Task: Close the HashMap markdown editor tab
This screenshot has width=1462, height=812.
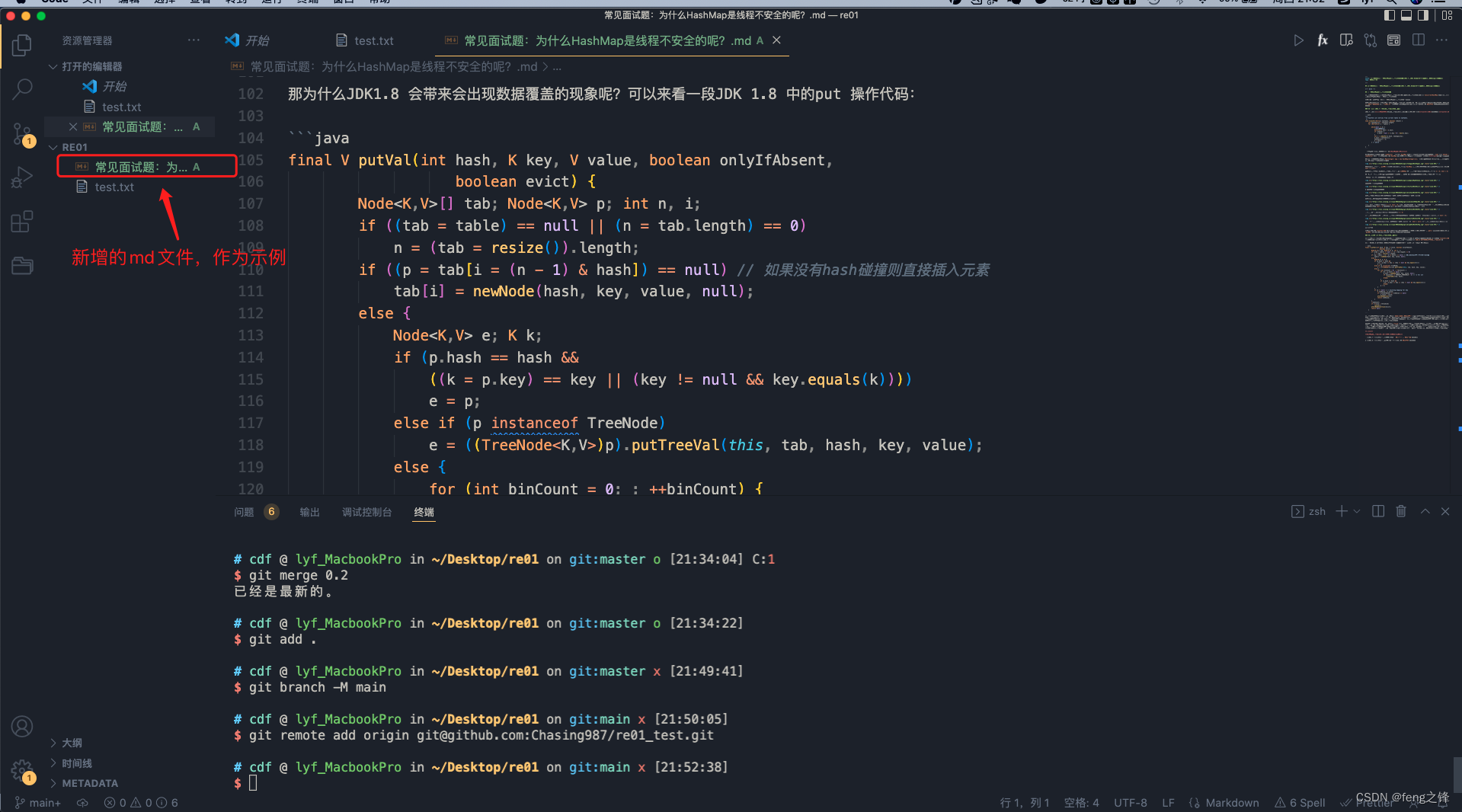Action: point(776,40)
